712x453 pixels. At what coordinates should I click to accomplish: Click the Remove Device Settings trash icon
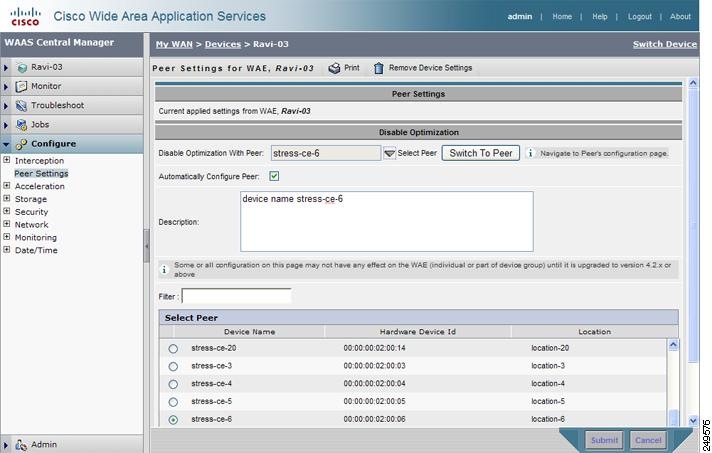click(x=378, y=68)
